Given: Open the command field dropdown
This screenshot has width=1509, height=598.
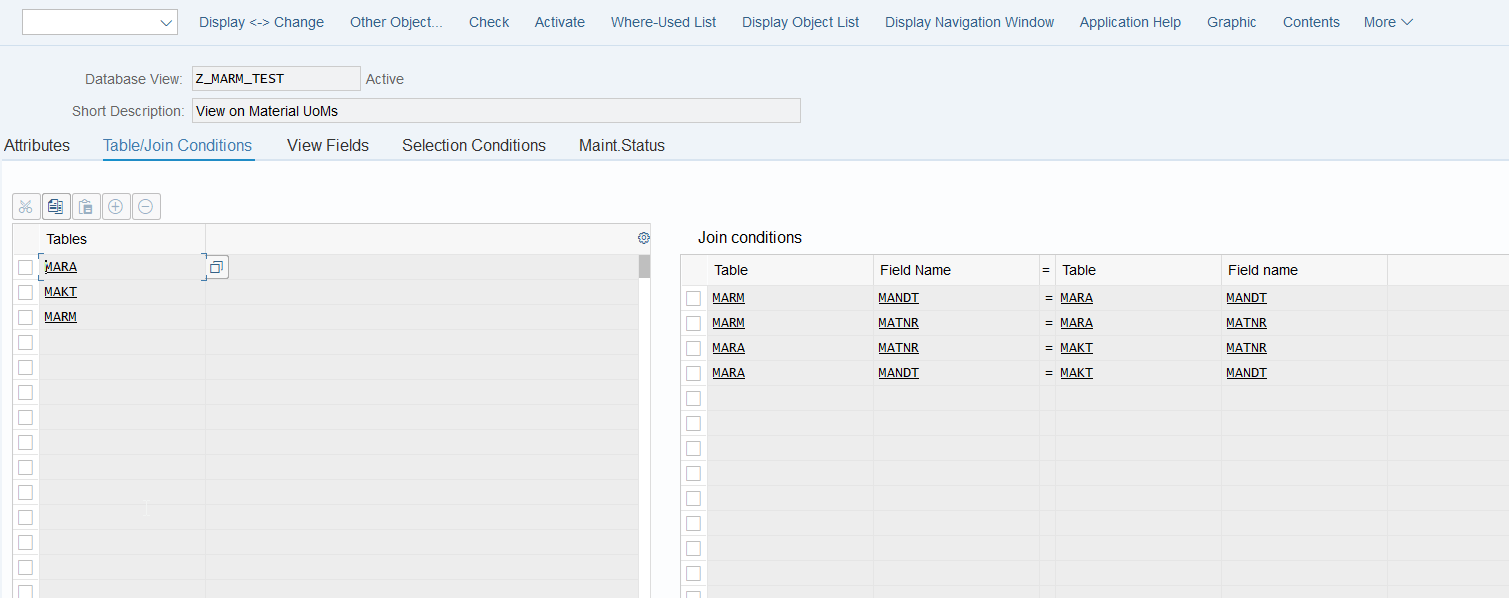Looking at the screenshot, I should coord(167,22).
